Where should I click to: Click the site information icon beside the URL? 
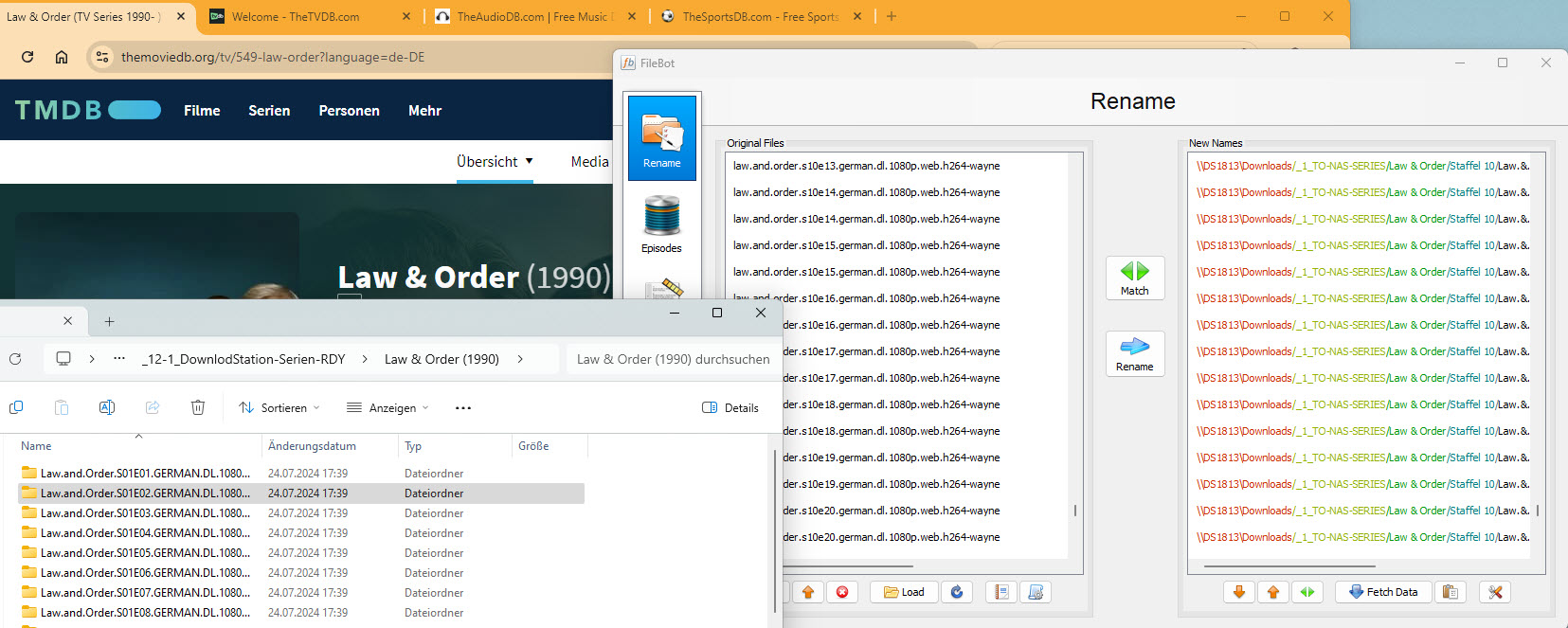[x=102, y=57]
